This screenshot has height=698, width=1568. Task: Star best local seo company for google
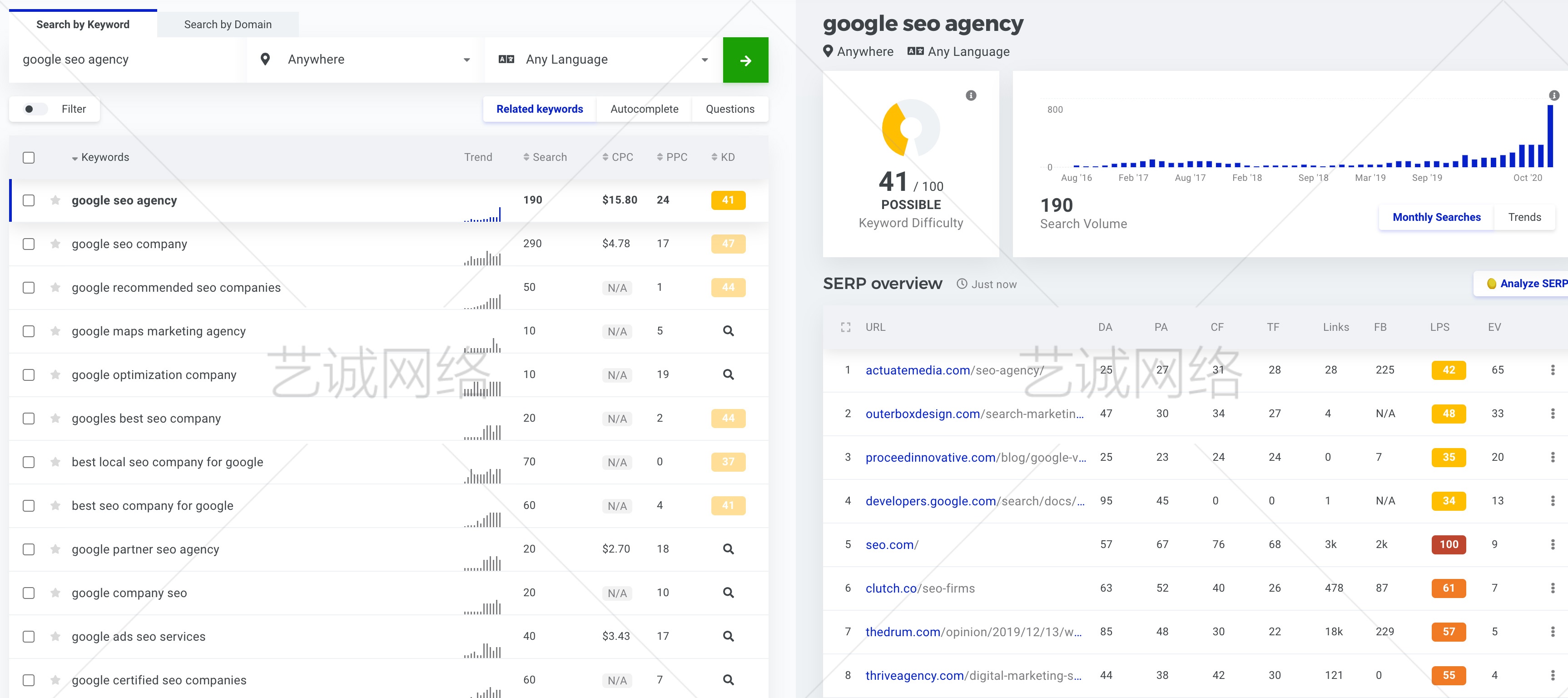[55, 462]
